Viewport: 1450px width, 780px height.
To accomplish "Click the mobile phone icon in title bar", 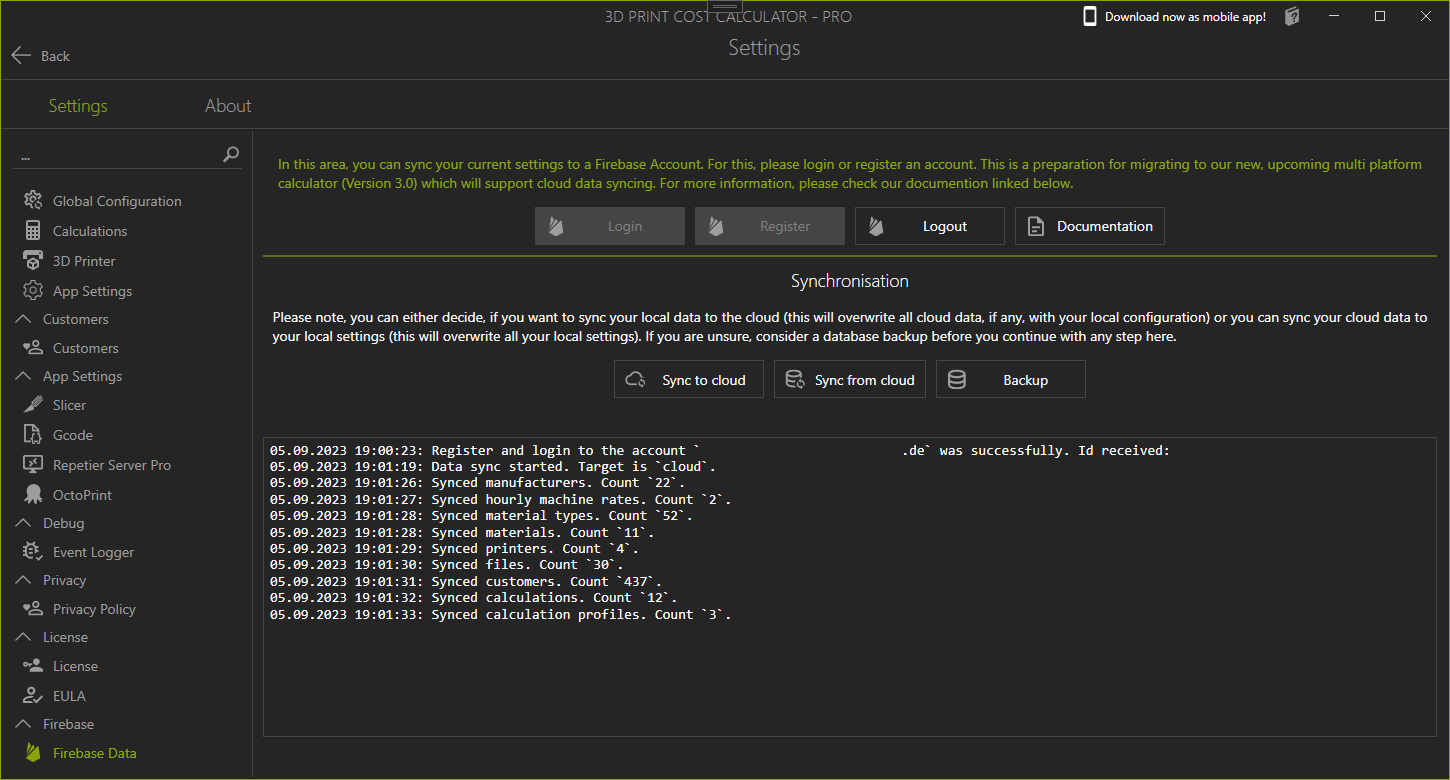I will point(1090,16).
